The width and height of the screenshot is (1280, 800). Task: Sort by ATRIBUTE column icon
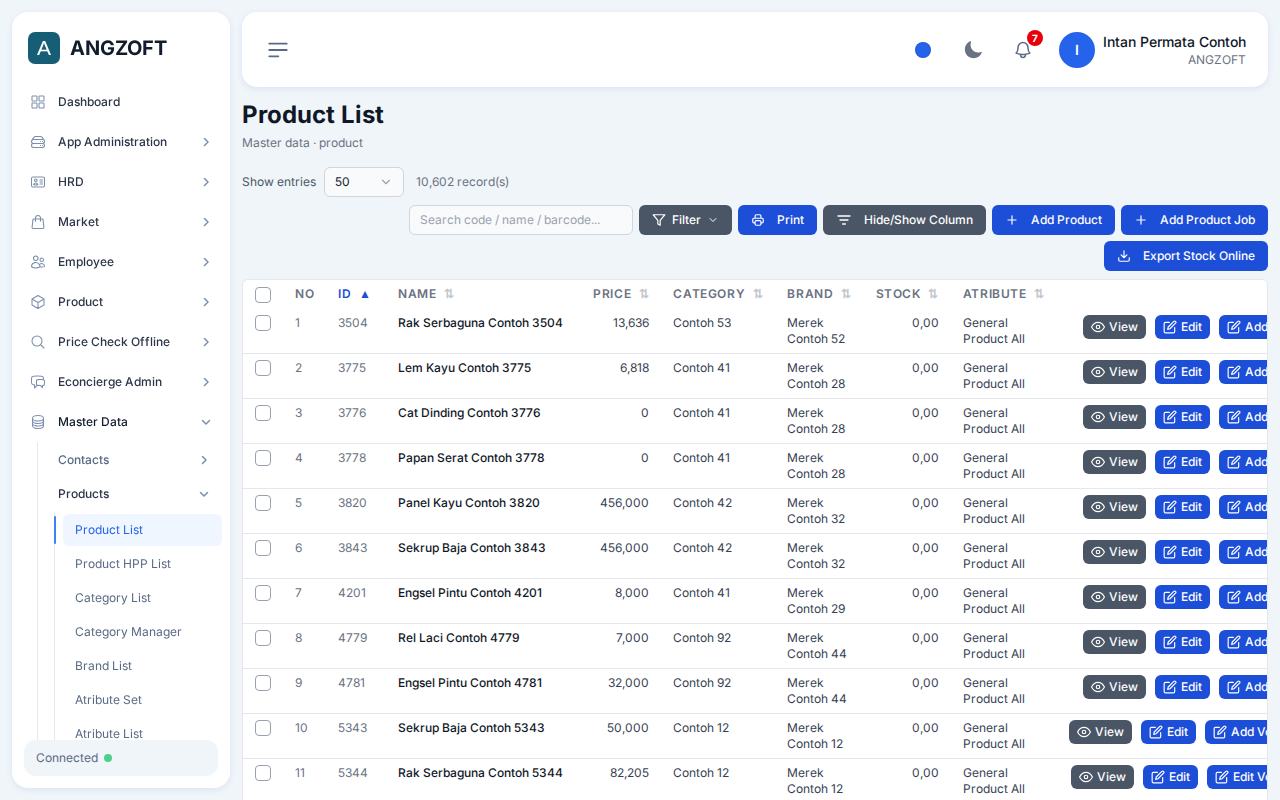1039,294
